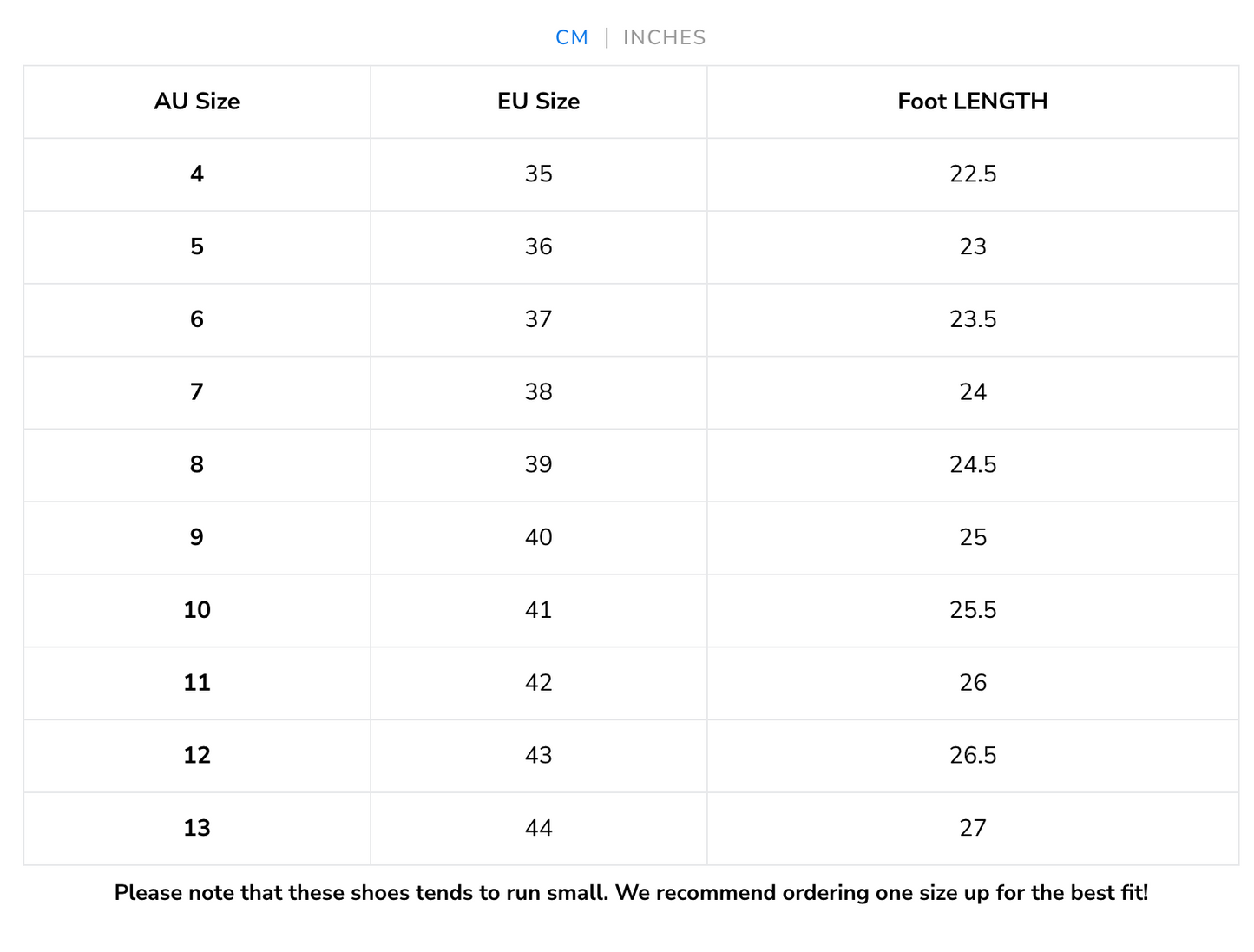Screen dimensions: 1254x952
Task: Select AU size 13 cell
Action: (197, 828)
